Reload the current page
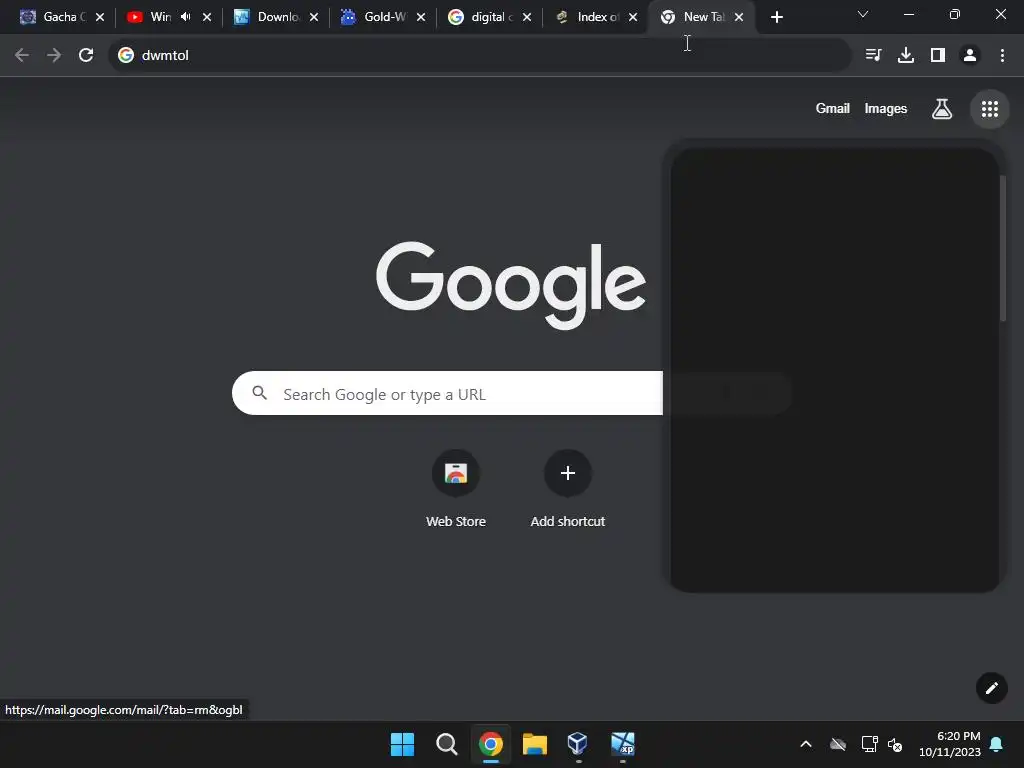Screen dimensions: 1024x768 86,56
